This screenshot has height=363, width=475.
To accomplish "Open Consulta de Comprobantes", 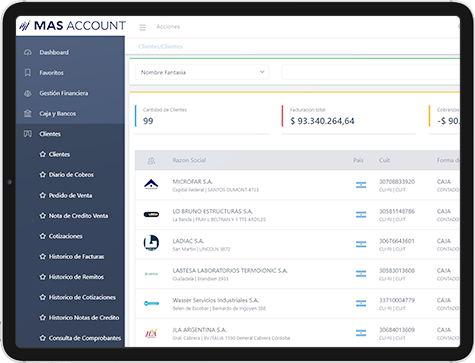I will pos(85,338).
